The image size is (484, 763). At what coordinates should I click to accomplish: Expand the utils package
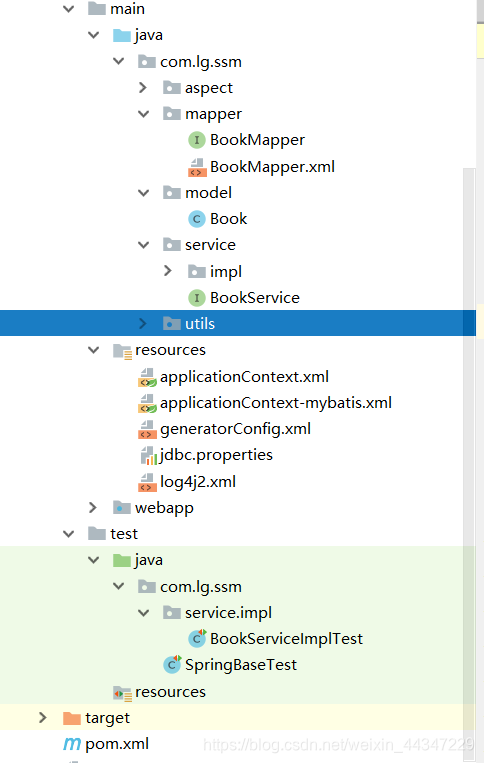click(143, 324)
